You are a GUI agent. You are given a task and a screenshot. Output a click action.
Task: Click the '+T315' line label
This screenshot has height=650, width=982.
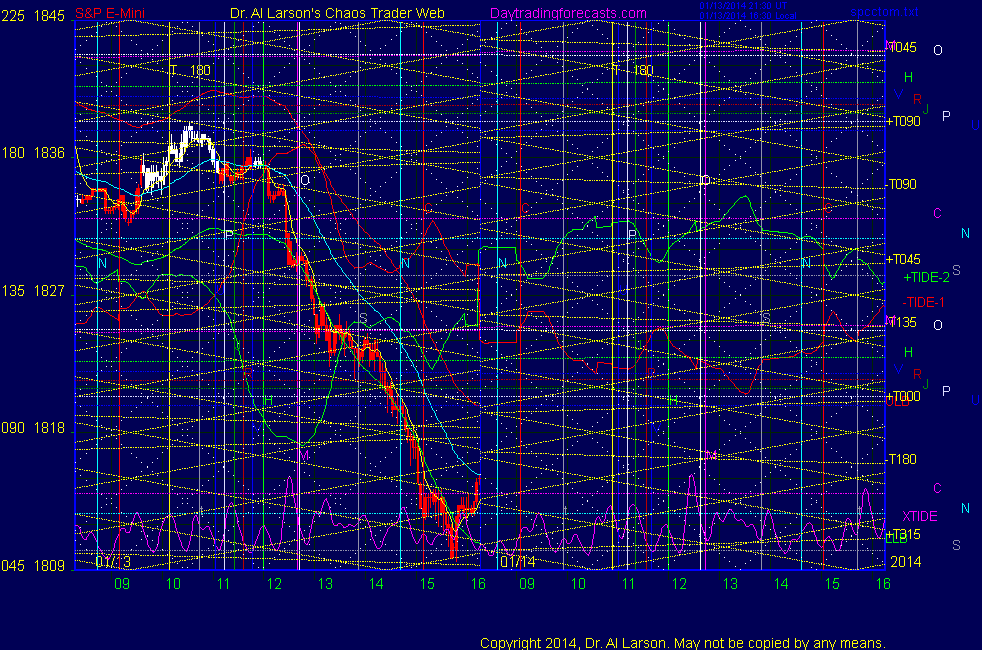[x=903, y=534]
